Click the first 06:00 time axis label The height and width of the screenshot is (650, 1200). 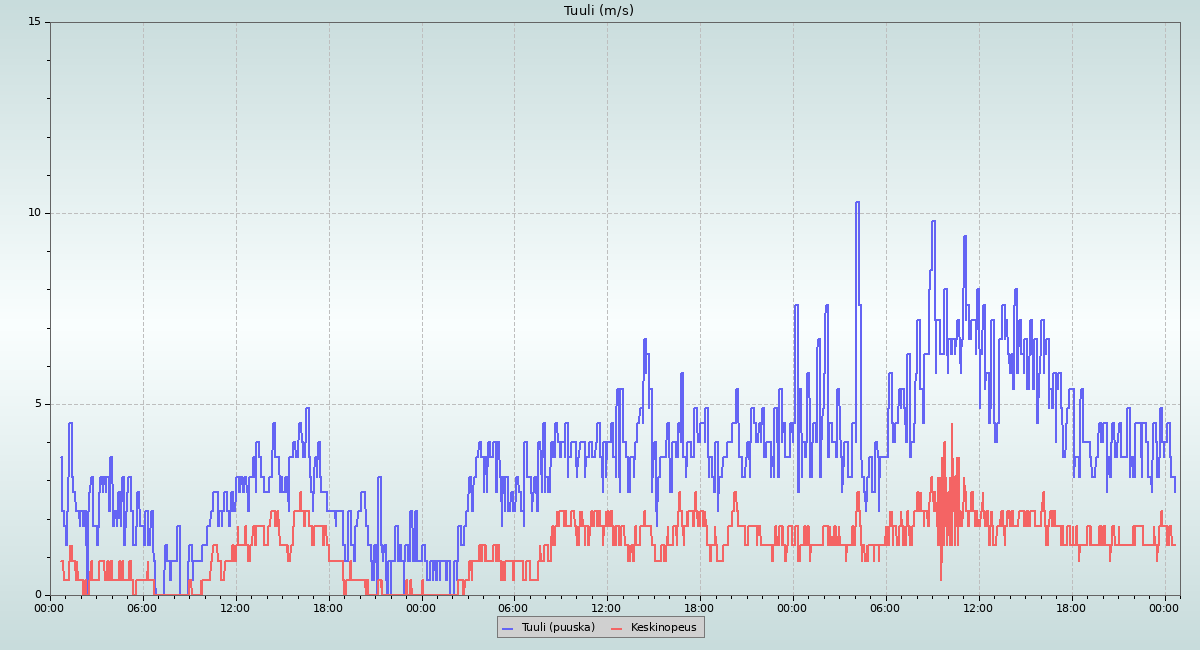[x=142, y=607]
